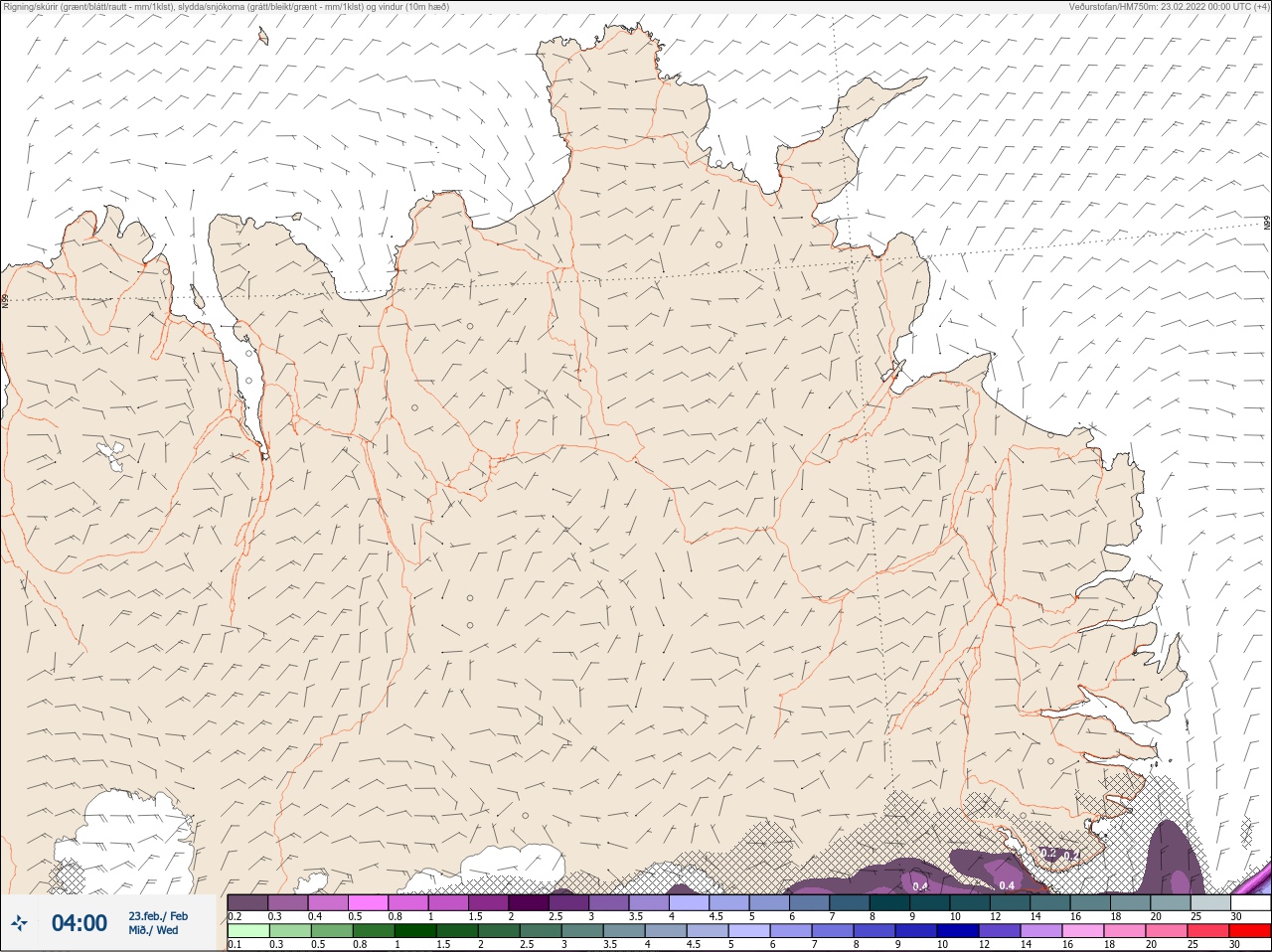Pick the darkest purple top-row swatch labeled 2
Image resolution: width=1272 pixels, height=952 pixels.
pyautogui.click(x=528, y=902)
